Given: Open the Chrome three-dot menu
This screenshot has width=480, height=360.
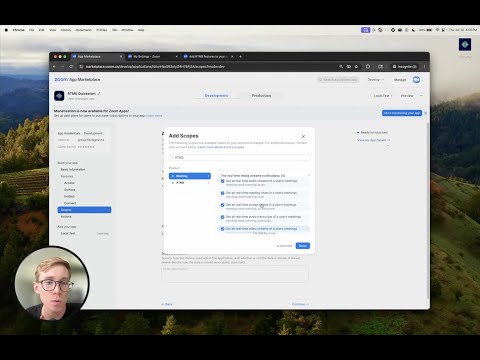Looking at the screenshot, I should pyautogui.click(x=424, y=67).
